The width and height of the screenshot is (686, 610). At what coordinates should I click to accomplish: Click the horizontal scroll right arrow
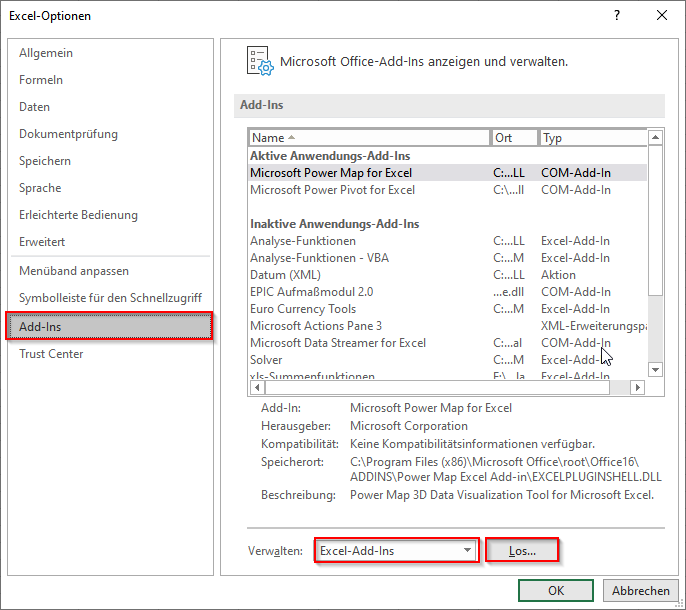[637, 387]
